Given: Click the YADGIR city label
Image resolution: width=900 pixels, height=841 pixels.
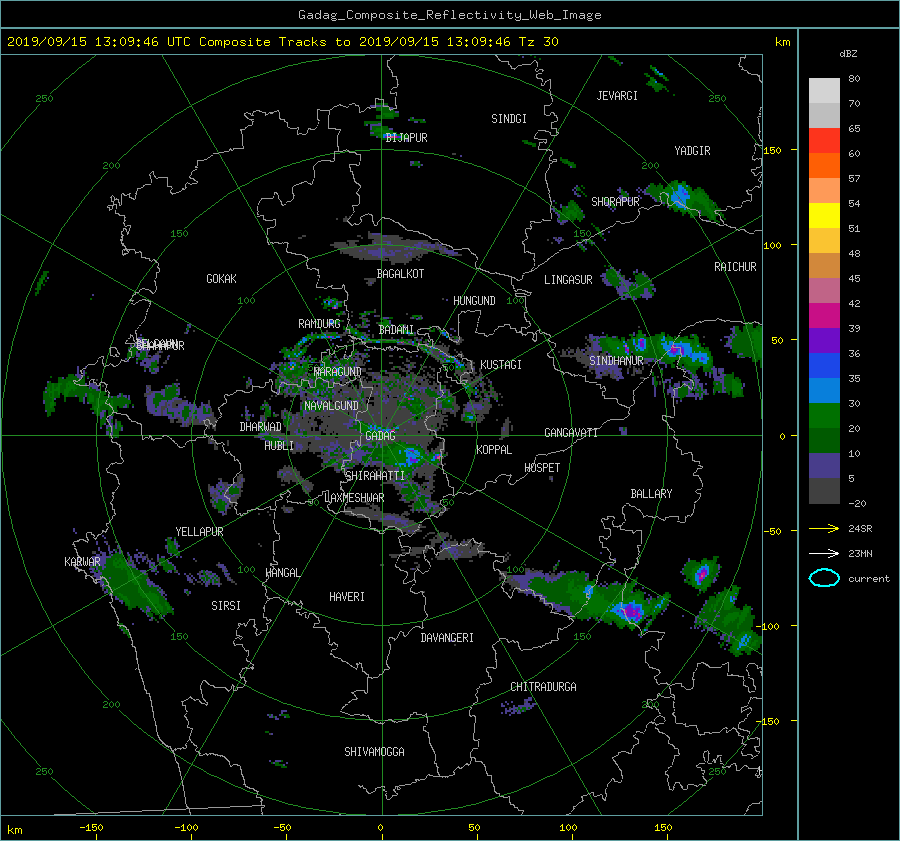Looking at the screenshot, I should pos(692,151).
